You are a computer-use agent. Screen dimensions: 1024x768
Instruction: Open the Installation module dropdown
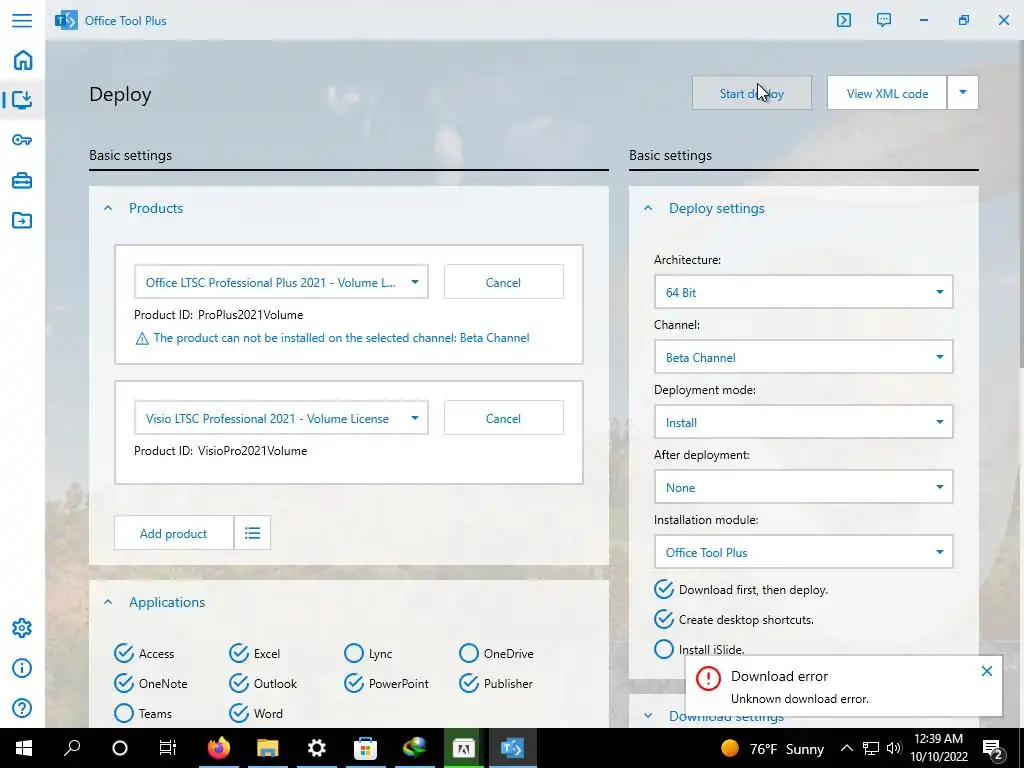point(803,552)
